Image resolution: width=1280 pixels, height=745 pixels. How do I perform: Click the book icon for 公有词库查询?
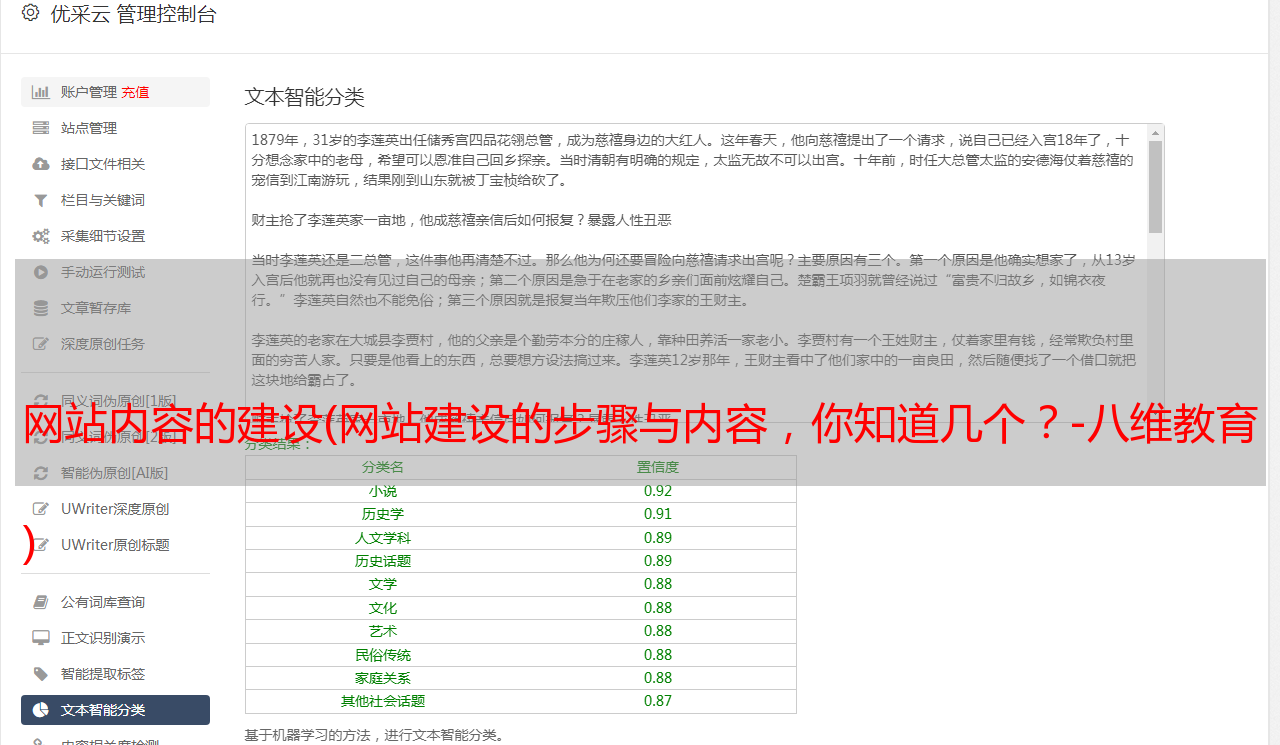pos(41,602)
